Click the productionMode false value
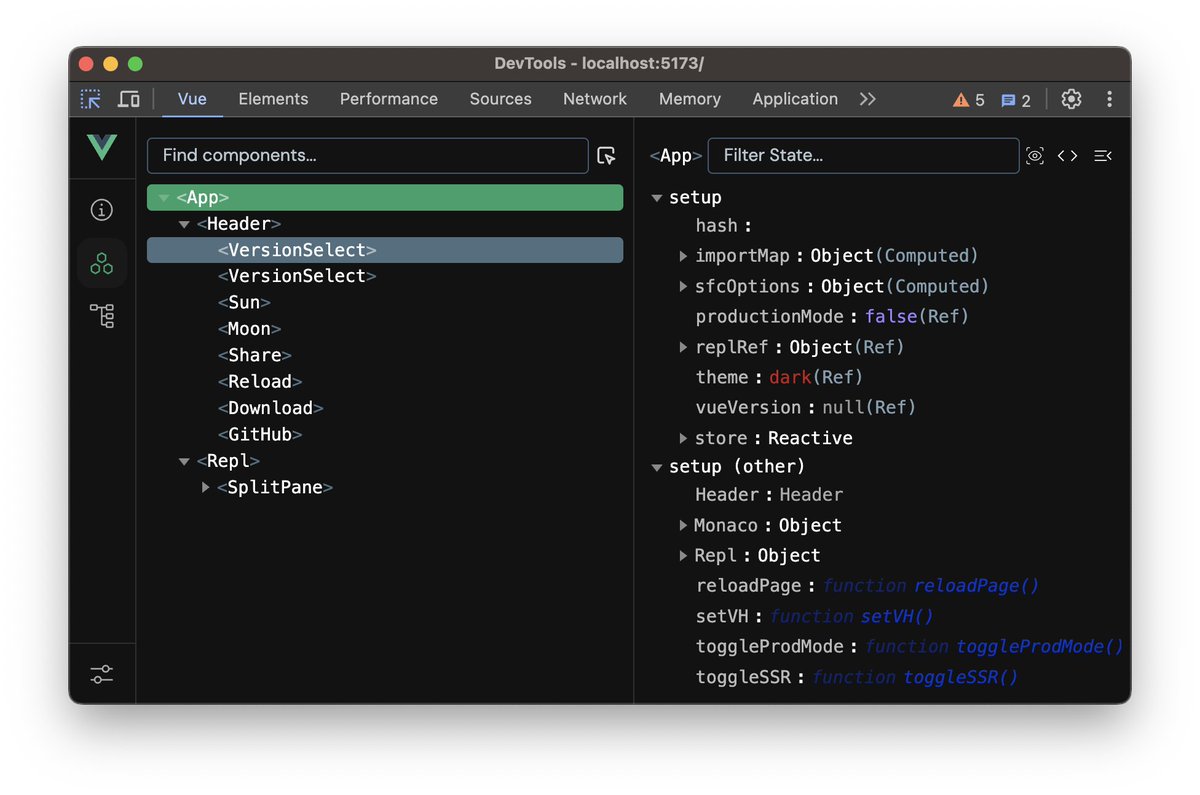The width and height of the screenshot is (1200, 795). [x=891, y=317]
